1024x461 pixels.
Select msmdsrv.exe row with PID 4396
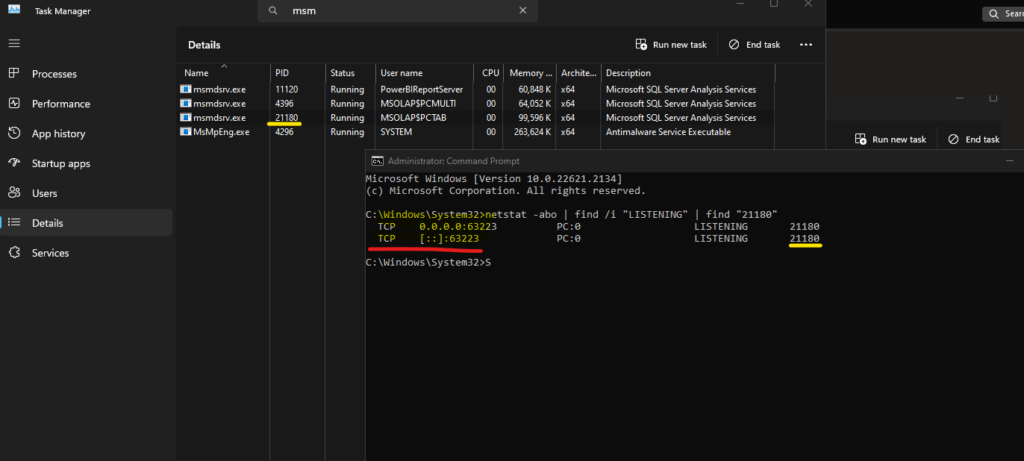pyautogui.click(x=477, y=104)
